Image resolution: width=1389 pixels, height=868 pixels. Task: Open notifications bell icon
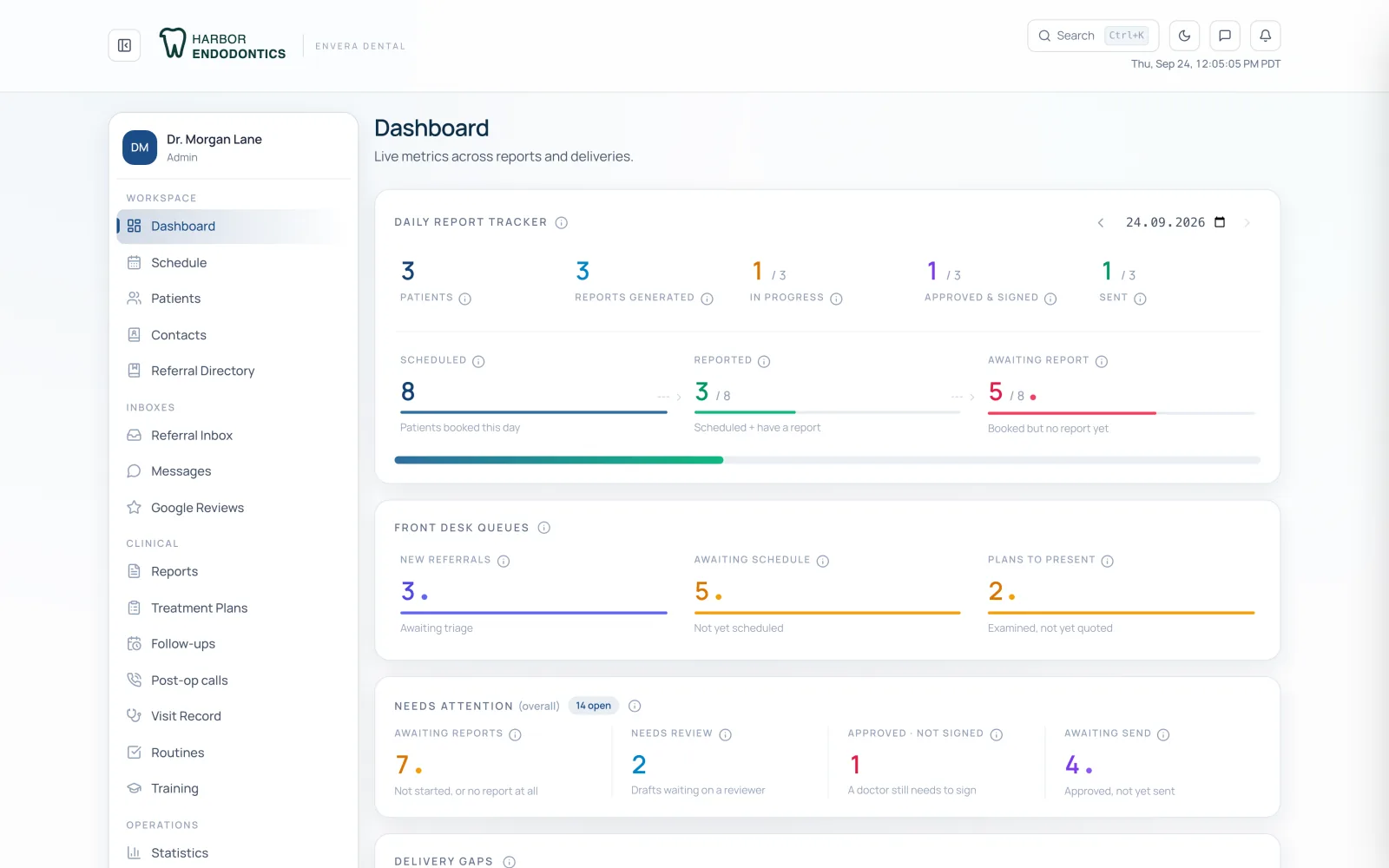click(1265, 36)
